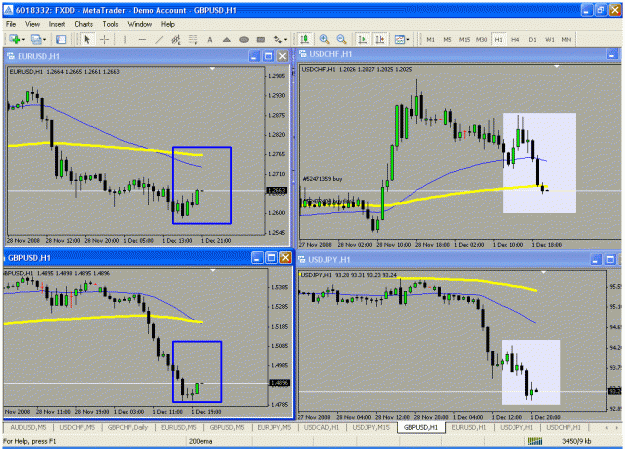Switch to EURJPY,M5 chart tab
The height and width of the screenshot is (449, 625).
click(274, 427)
